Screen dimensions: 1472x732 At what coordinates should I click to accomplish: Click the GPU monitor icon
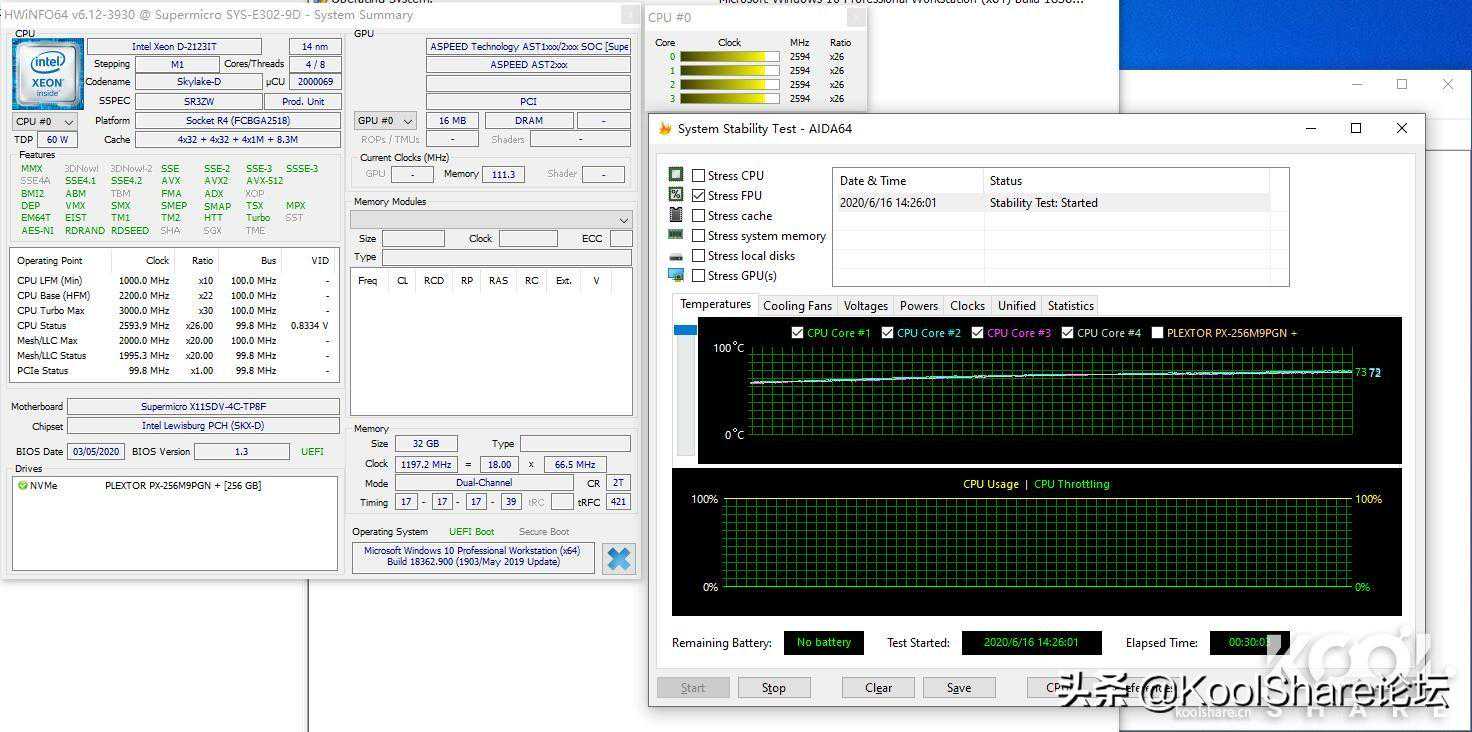click(x=676, y=276)
